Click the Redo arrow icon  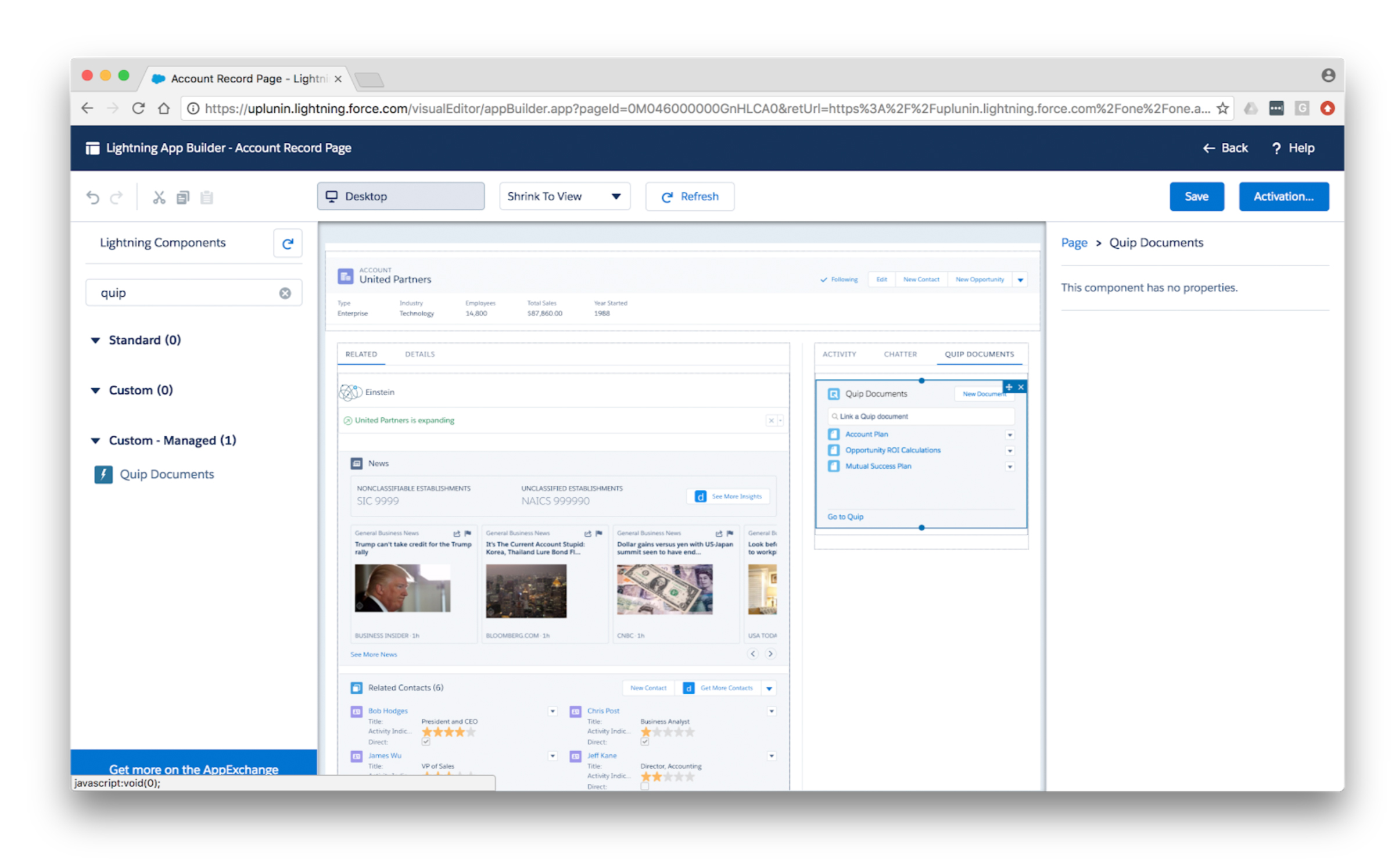(x=117, y=197)
